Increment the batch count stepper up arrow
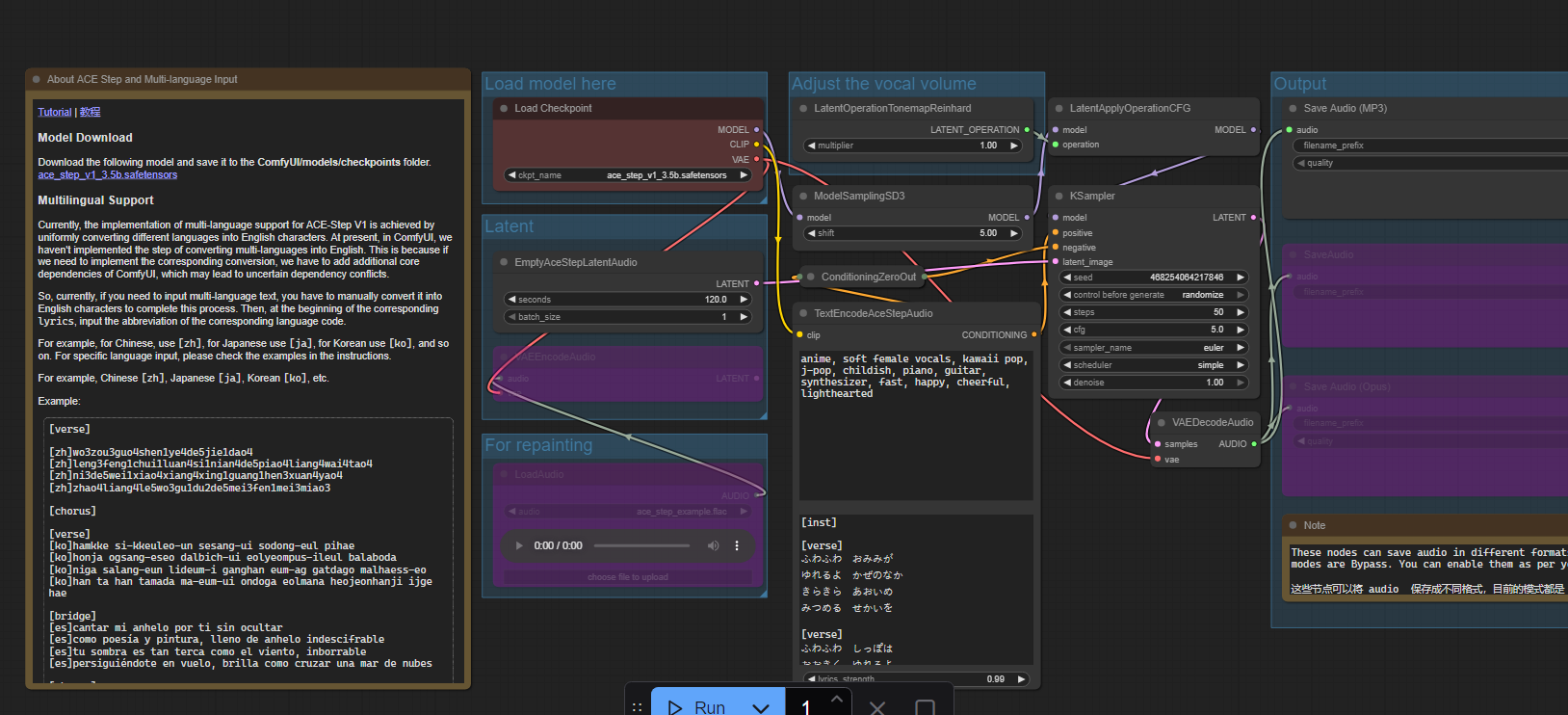Screen dimensions: 1568x715 coord(836,698)
